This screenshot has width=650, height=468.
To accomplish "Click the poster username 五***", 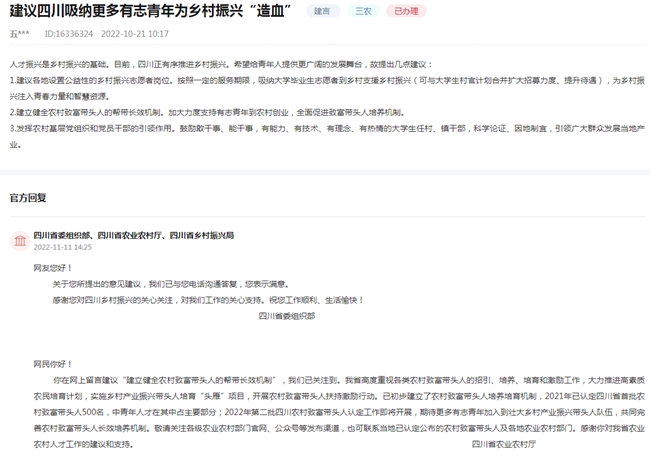I will tap(19, 34).
